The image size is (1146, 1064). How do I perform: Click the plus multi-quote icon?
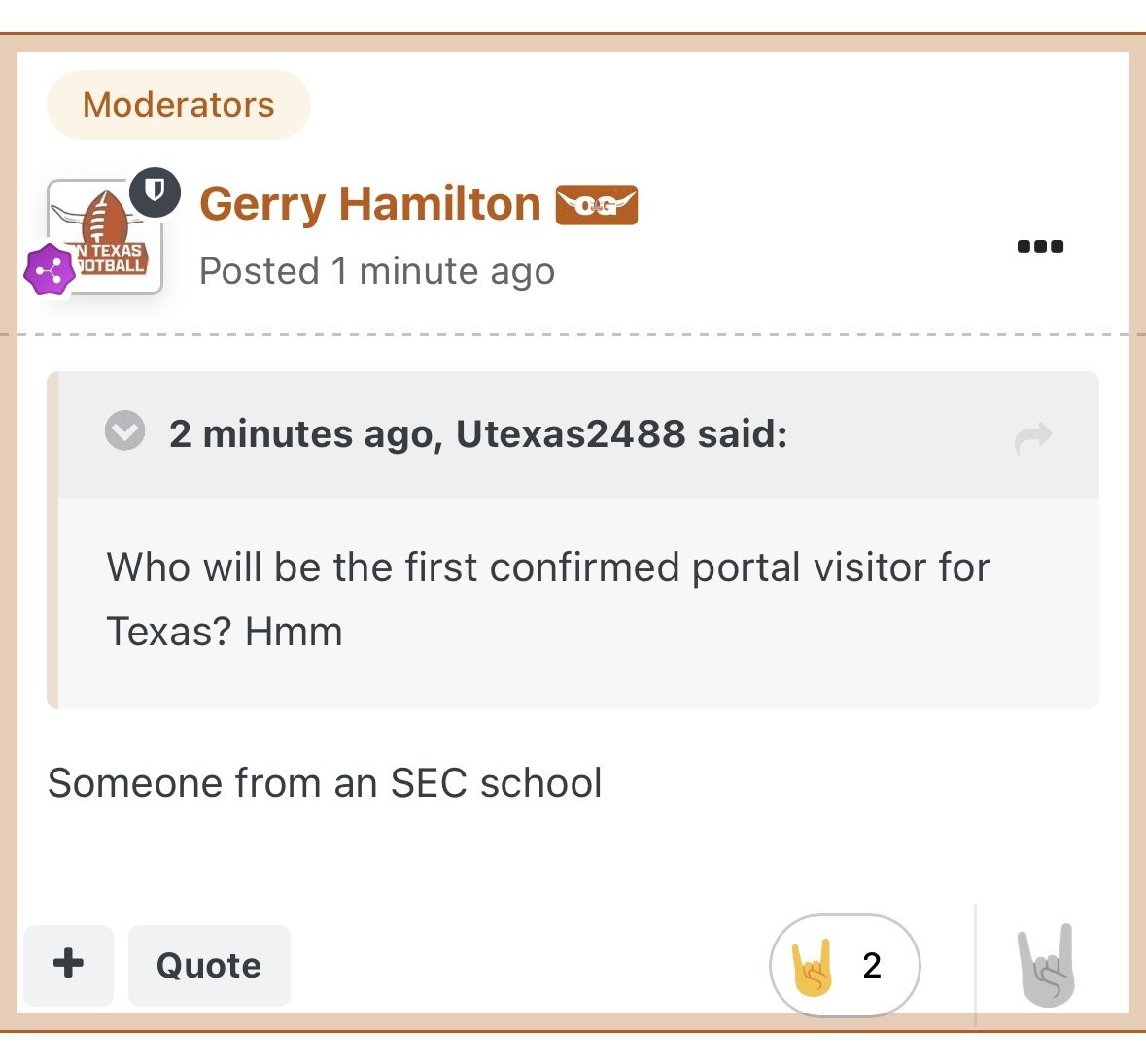68,965
